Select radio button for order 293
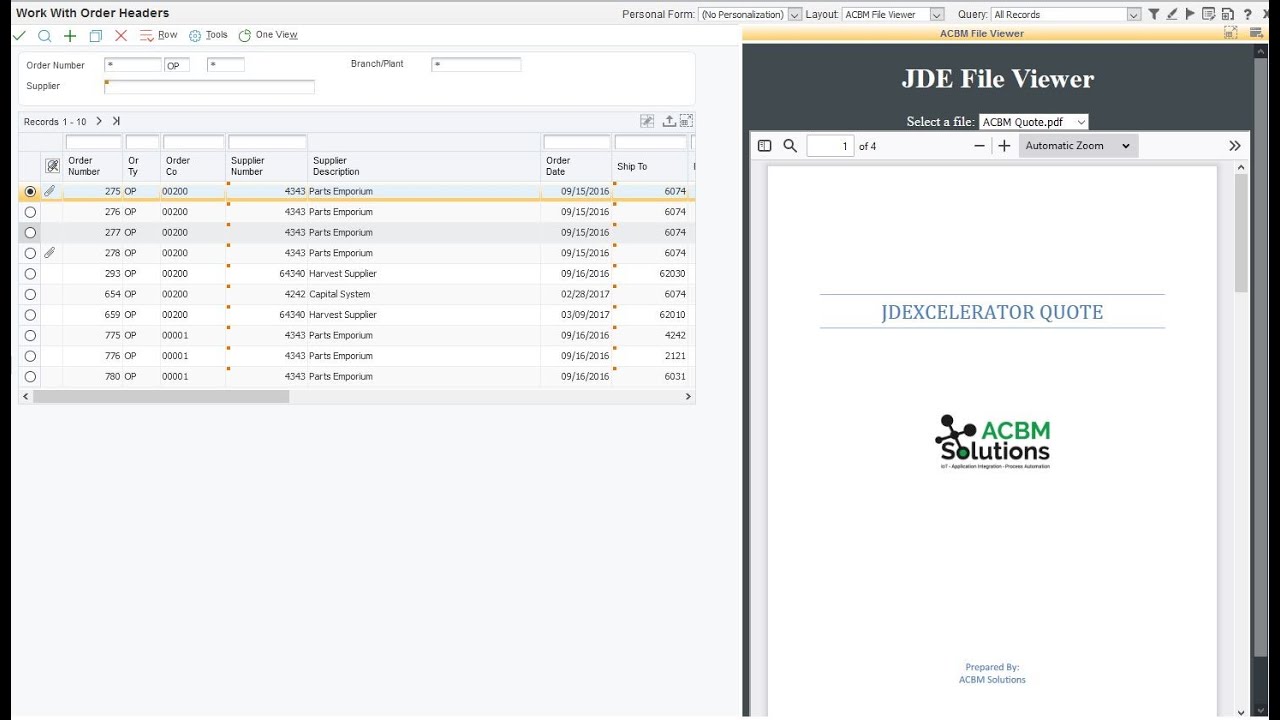The image size is (1280, 720). click(x=30, y=274)
